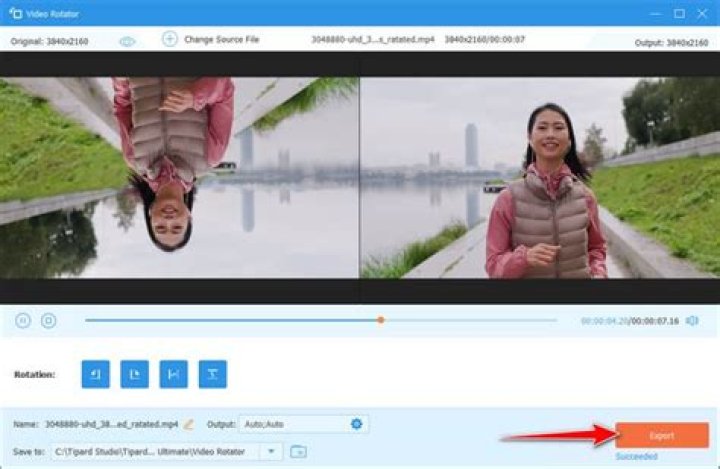Click the Output: 3840x2160 label
Image resolution: width=720 pixels, height=469 pixels.
[671, 43]
